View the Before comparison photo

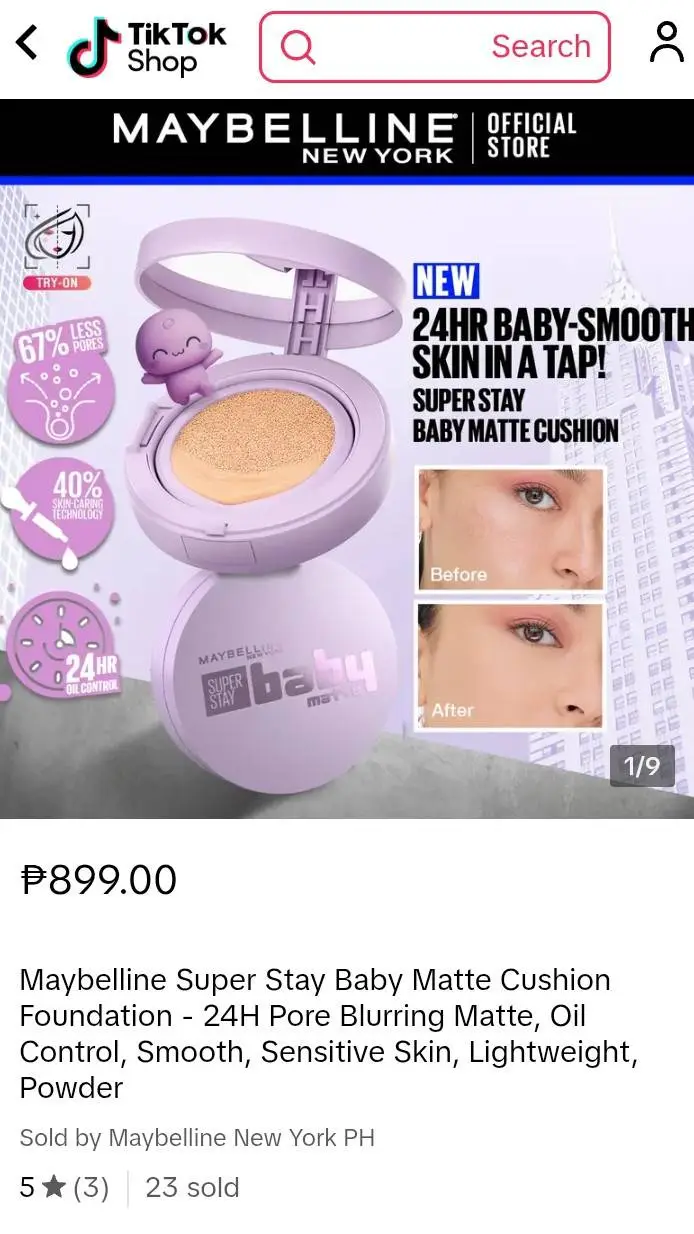coord(510,529)
